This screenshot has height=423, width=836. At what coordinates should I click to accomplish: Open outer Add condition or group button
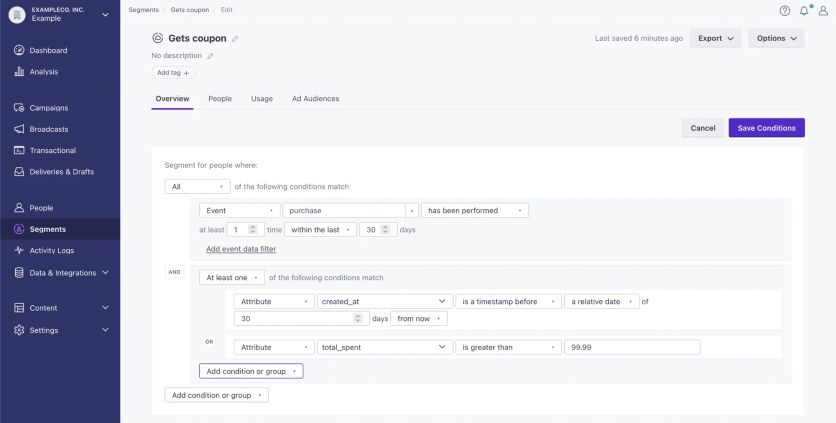click(216, 395)
